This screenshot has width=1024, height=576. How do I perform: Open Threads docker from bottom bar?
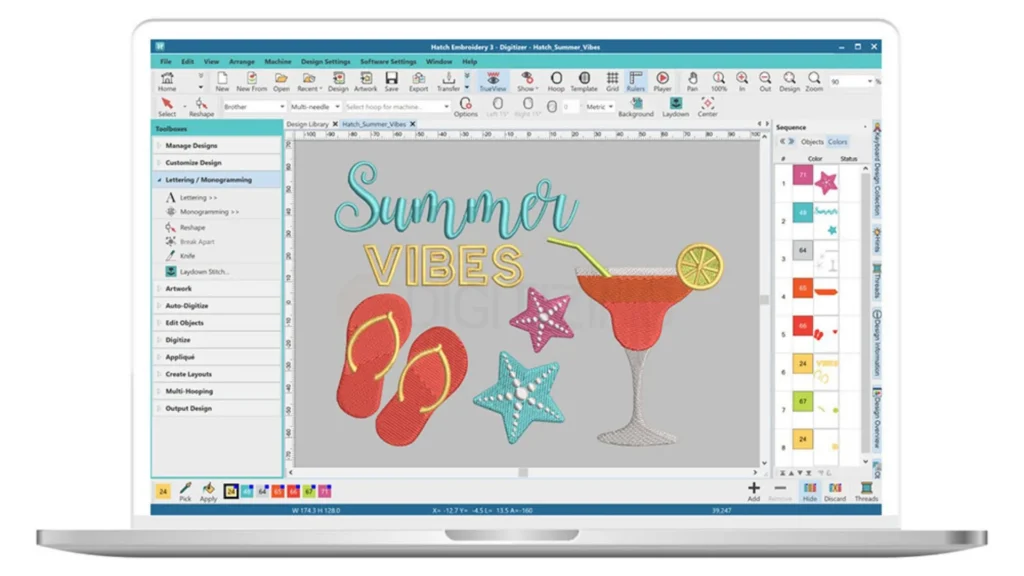coord(866,491)
